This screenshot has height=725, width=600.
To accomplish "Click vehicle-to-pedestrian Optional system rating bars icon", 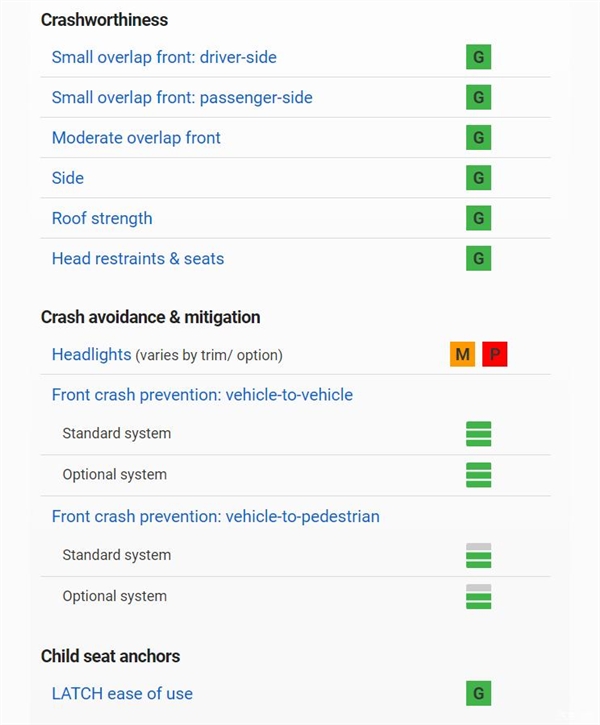I will (478, 596).
